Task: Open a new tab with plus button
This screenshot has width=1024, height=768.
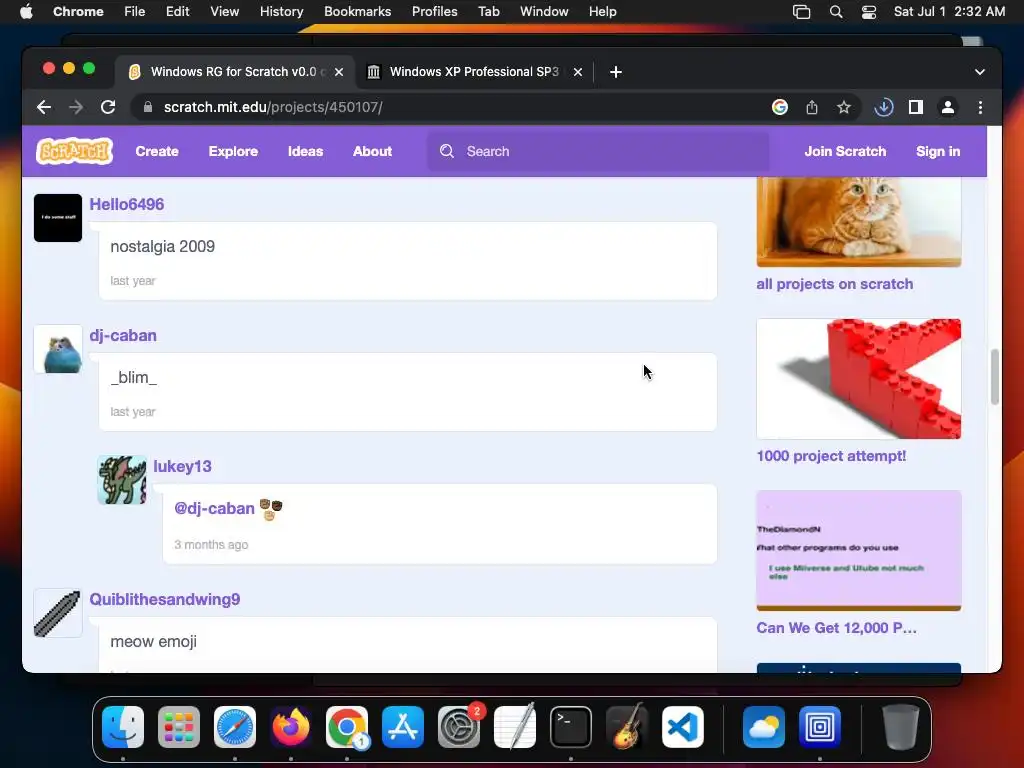Action: [616, 72]
